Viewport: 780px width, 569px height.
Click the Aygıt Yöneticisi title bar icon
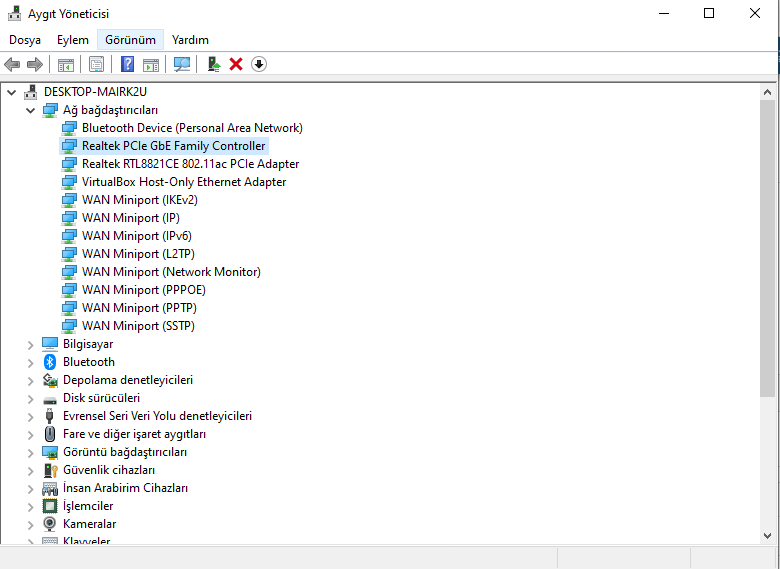point(15,13)
